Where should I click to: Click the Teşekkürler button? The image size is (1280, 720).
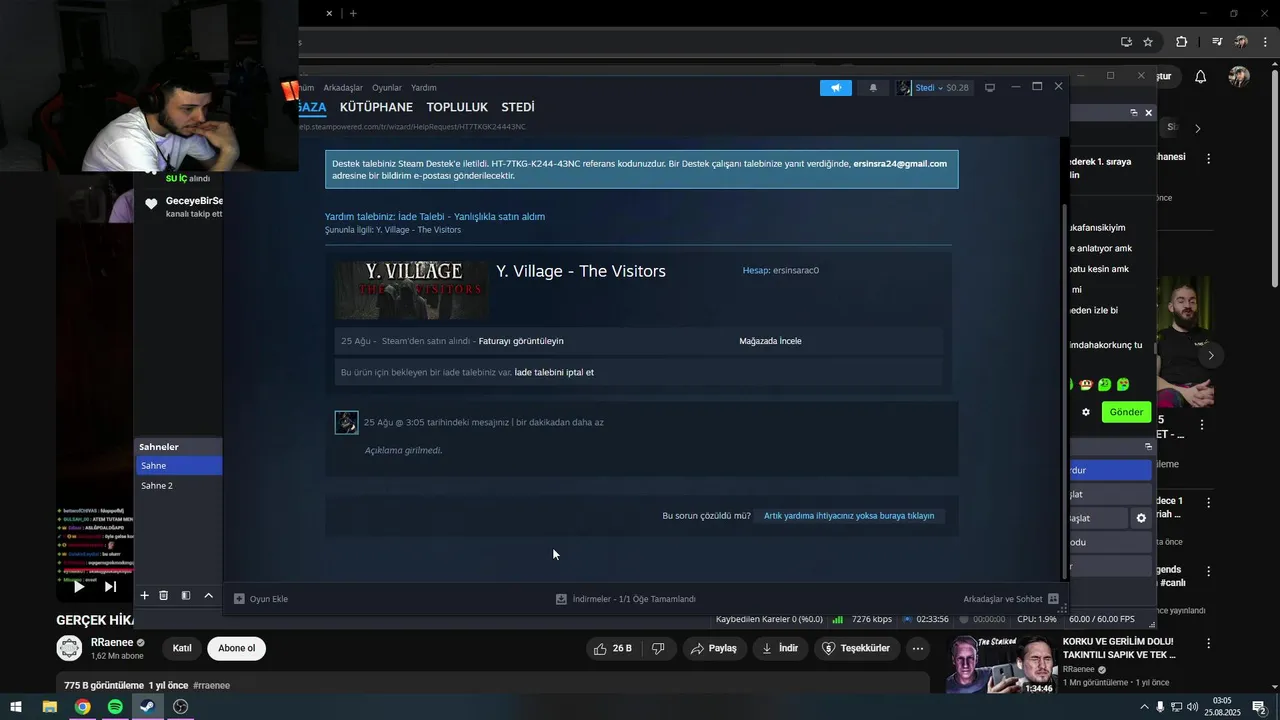(856, 648)
